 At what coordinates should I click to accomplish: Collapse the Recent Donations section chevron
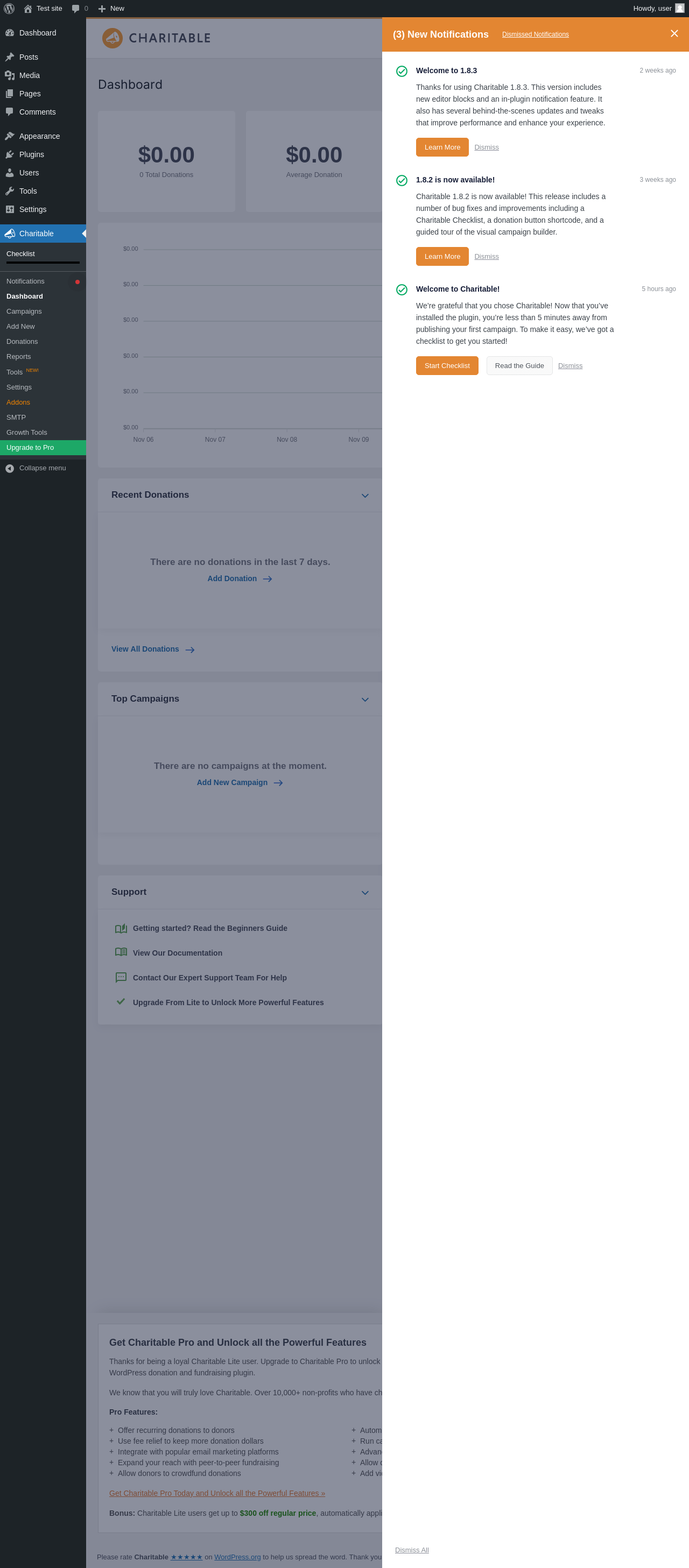[x=365, y=496]
